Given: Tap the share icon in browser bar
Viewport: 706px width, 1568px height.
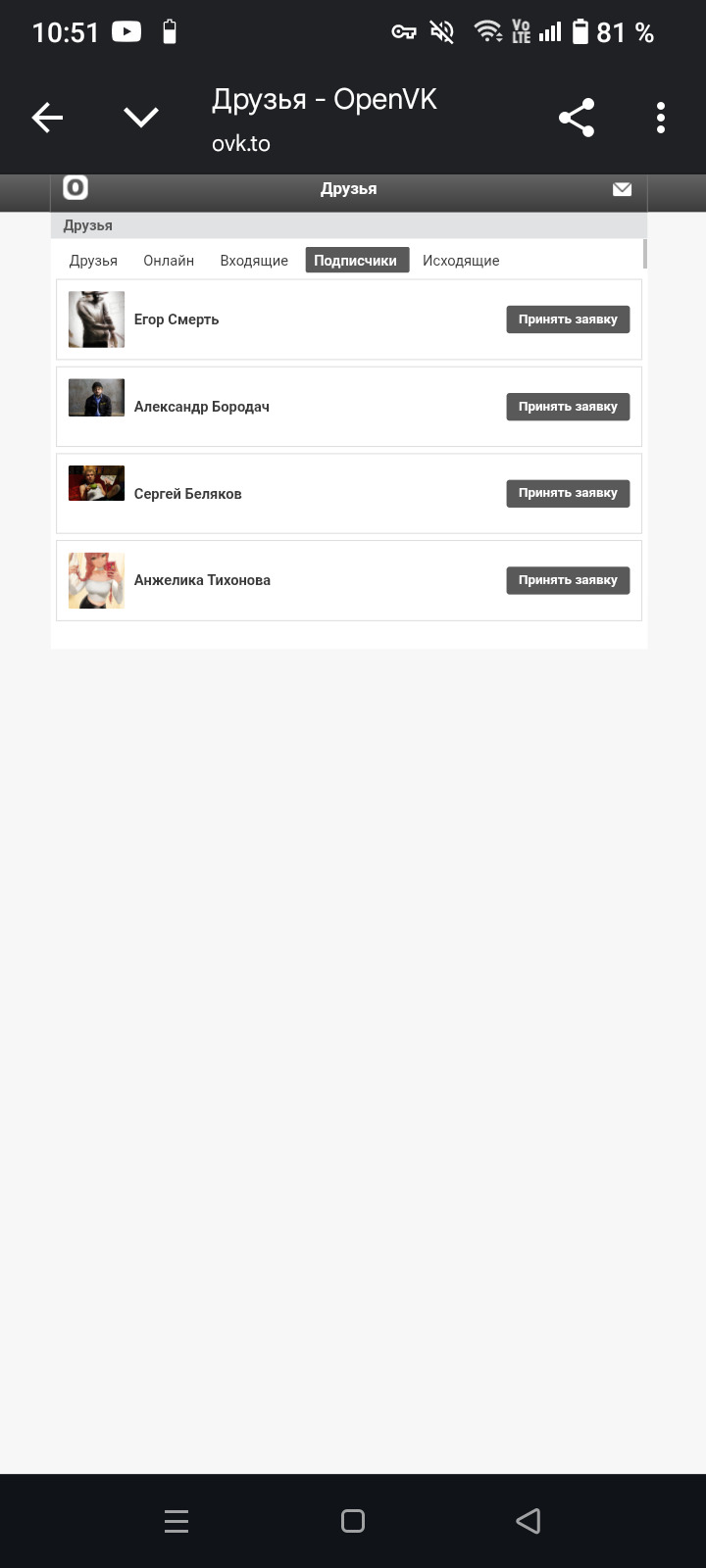Looking at the screenshot, I should click(577, 118).
